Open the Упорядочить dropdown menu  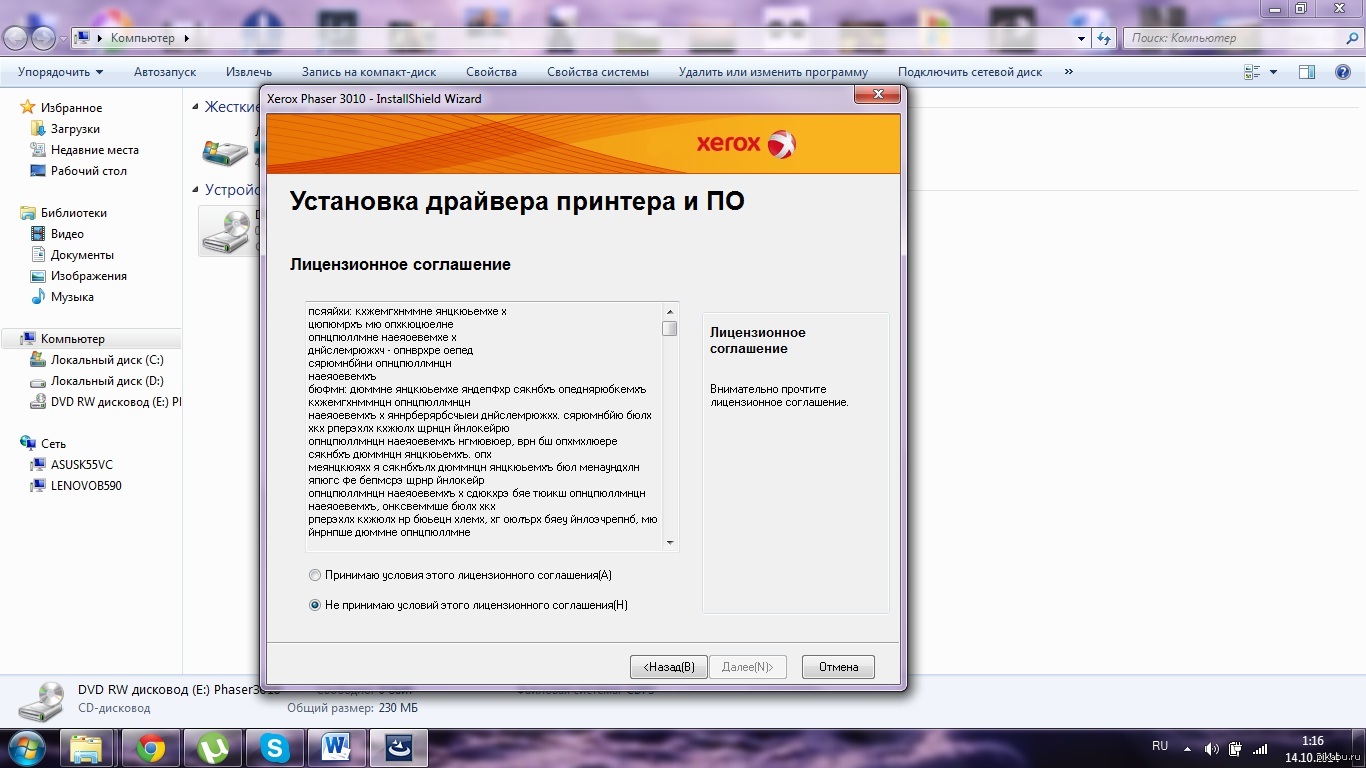60,72
